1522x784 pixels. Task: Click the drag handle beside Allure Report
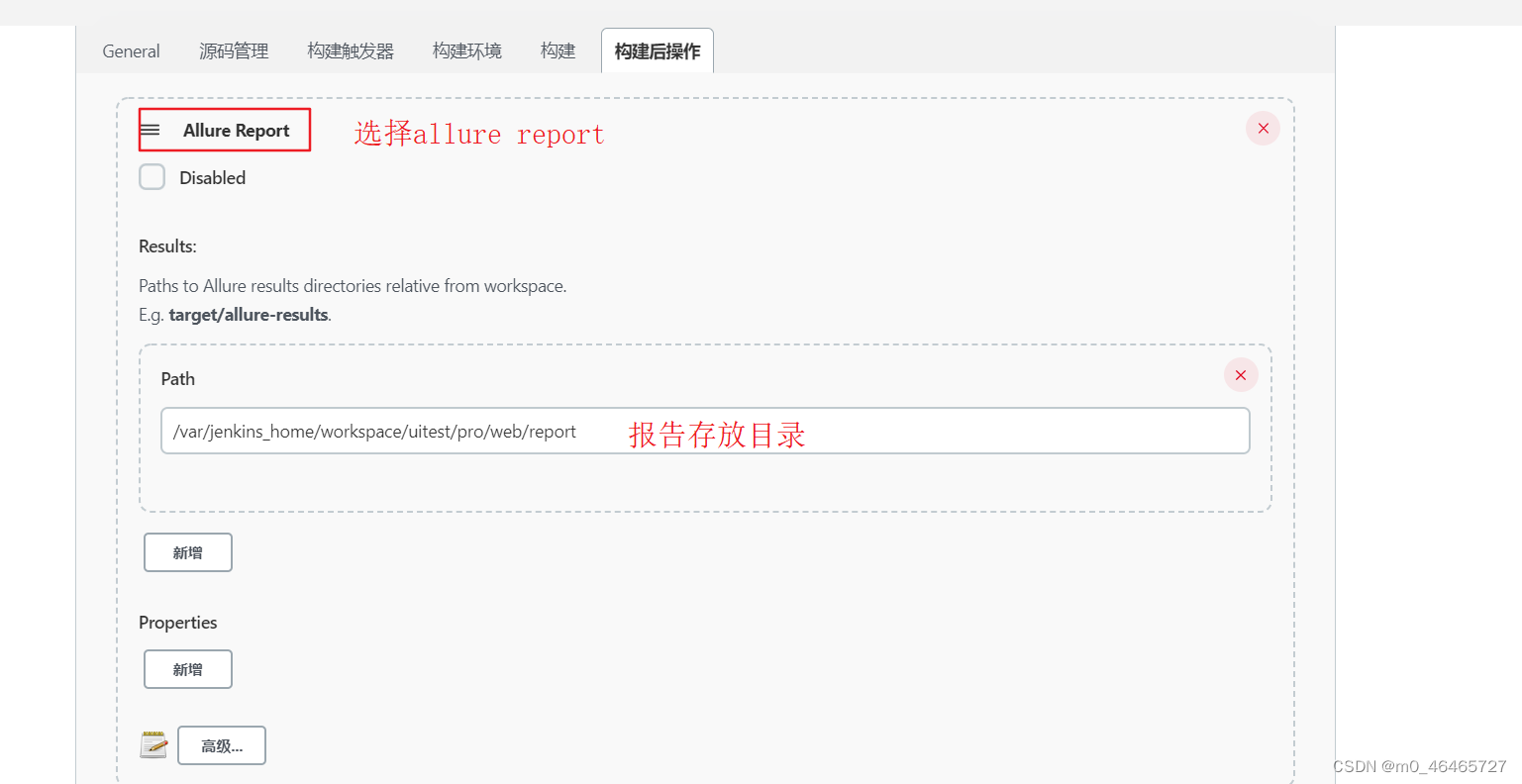click(x=151, y=130)
